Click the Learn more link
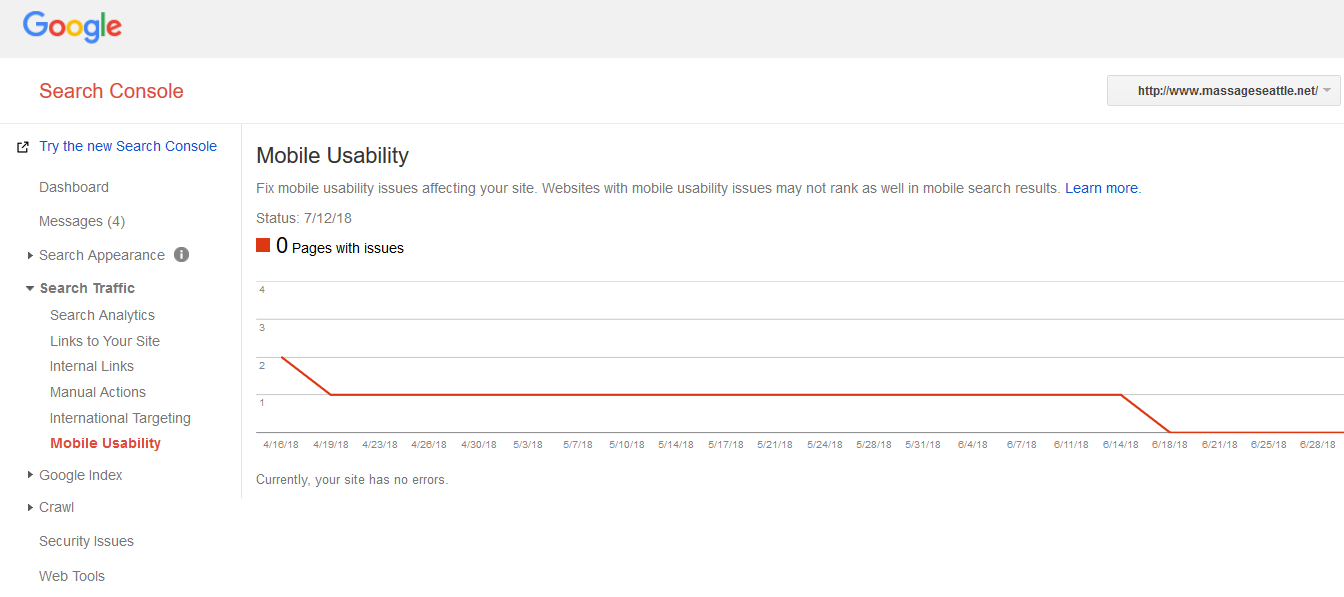Image resolution: width=1344 pixels, height=597 pixels. [1101, 188]
